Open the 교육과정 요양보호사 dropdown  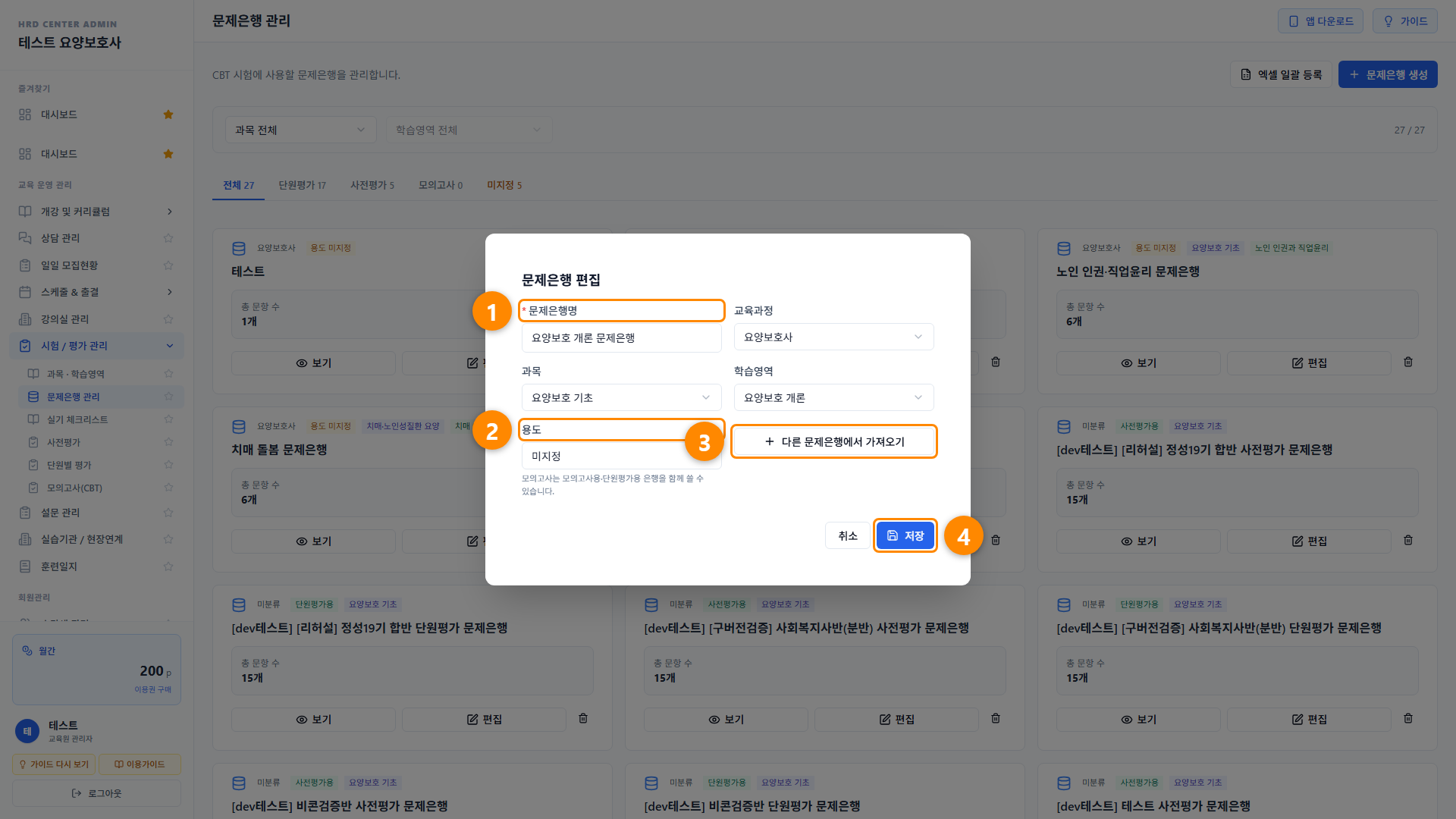pos(834,337)
